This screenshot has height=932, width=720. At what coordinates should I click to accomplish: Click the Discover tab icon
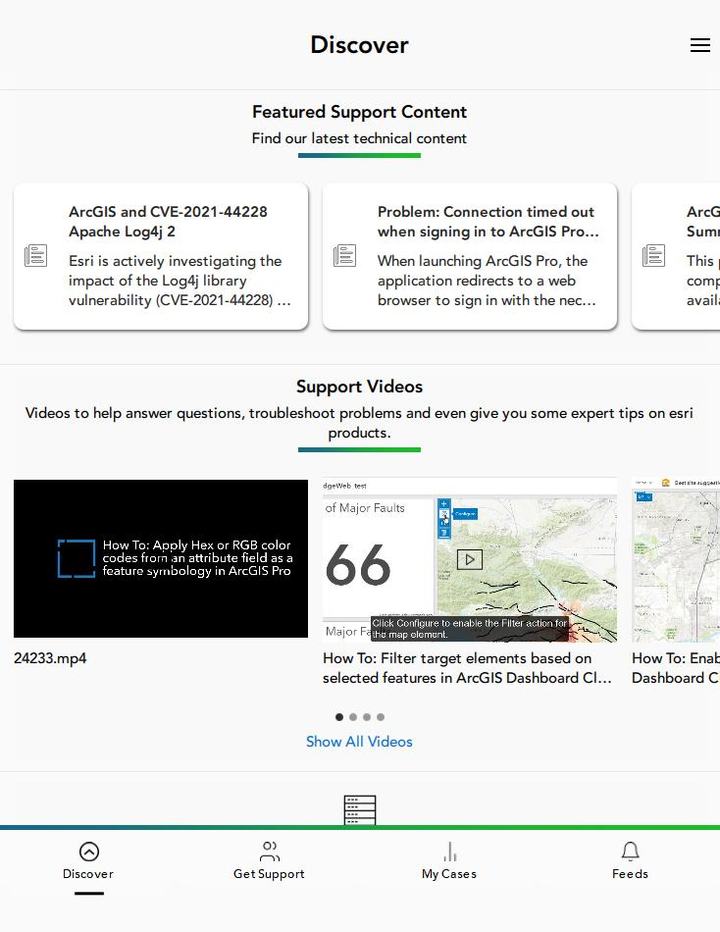pyautogui.click(x=89, y=851)
